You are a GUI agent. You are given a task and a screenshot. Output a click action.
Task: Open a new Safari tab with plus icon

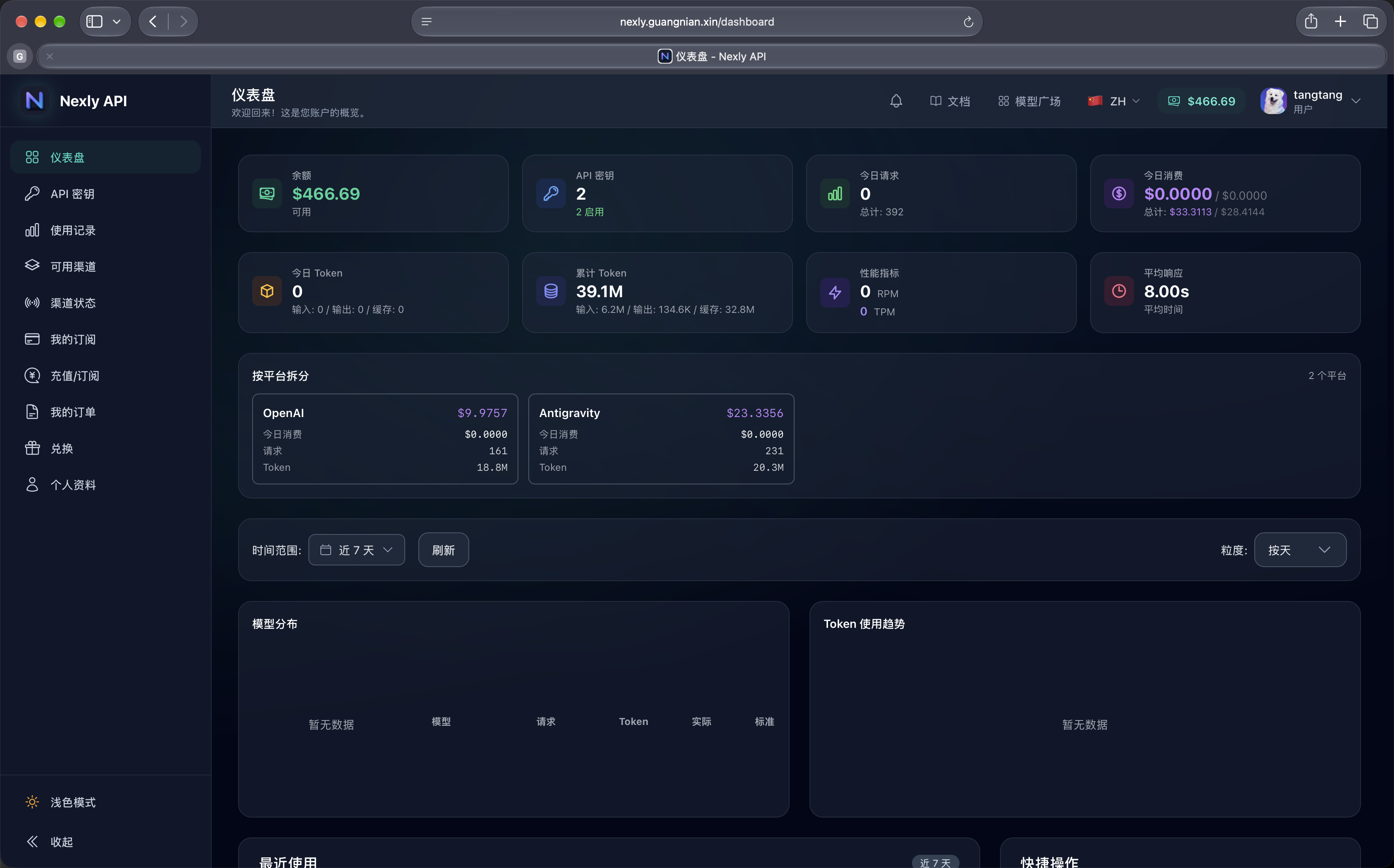(x=1340, y=21)
